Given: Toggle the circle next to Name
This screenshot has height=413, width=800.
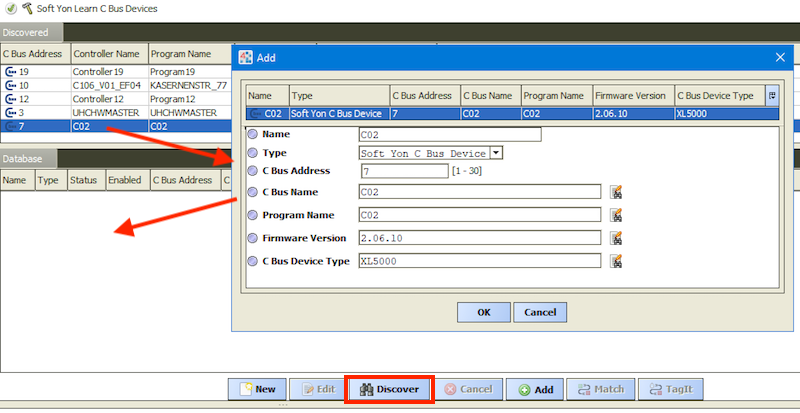Looking at the screenshot, I should click(252, 134).
